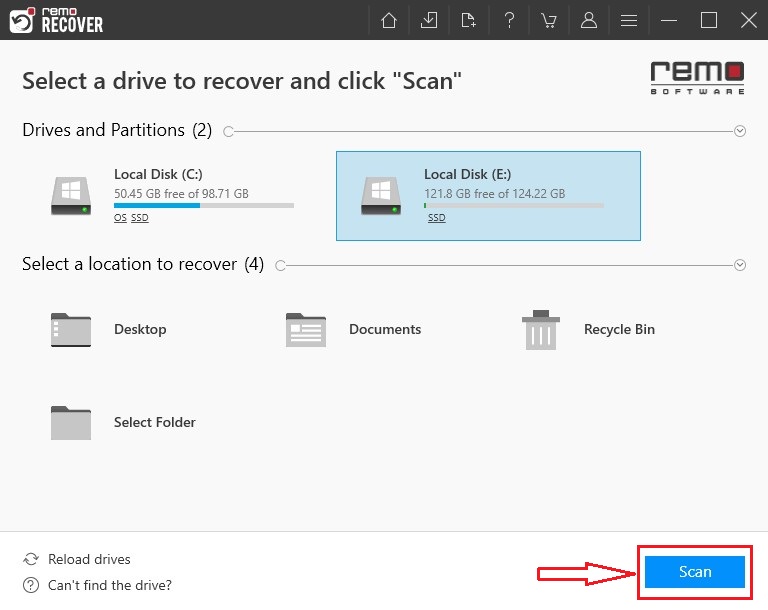This screenshot has width=768, height=610.
Task: Open the hamburger menu
Action: [x=629, y=20]
